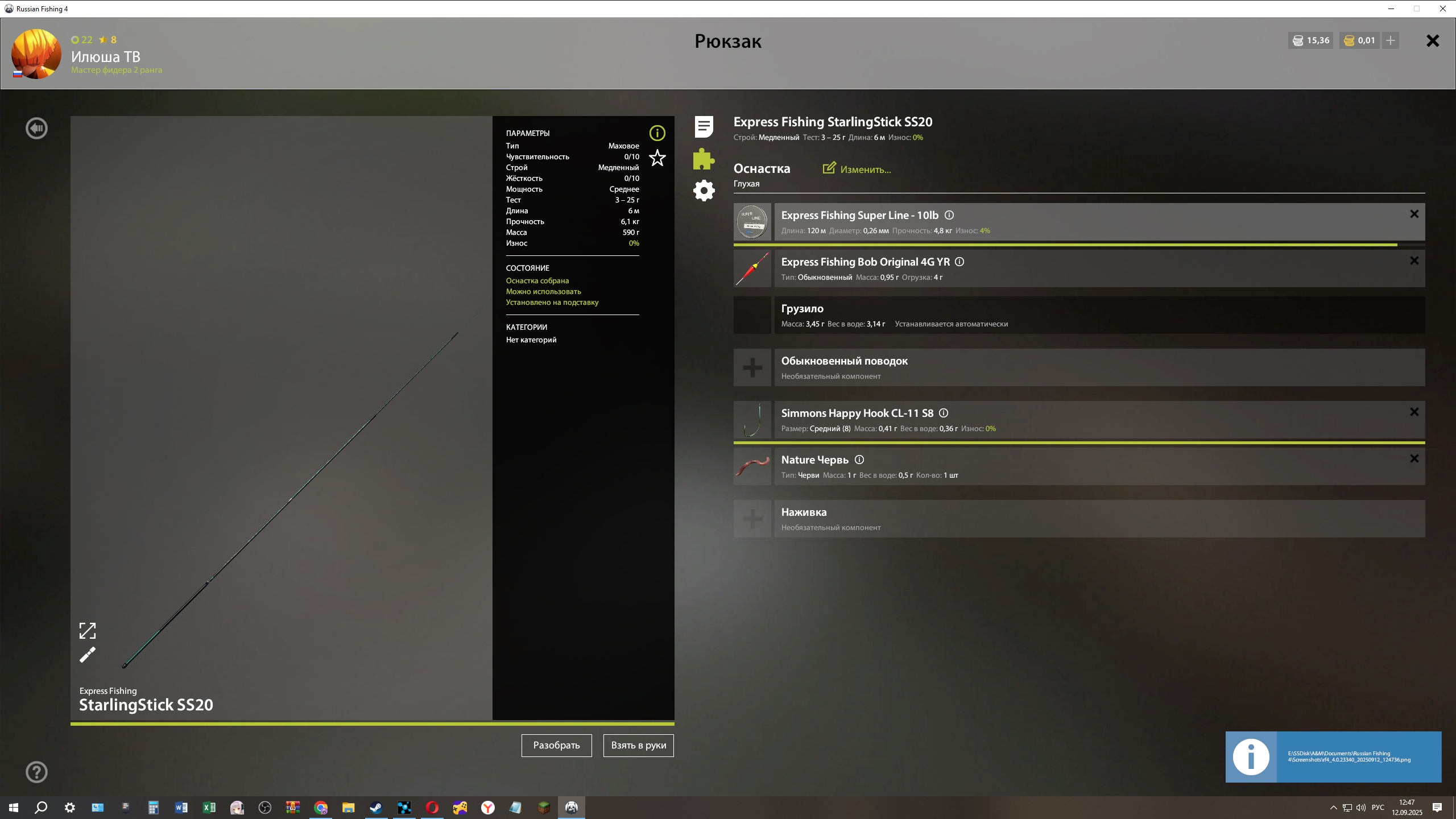
Task: Add a Наживка live bait component
Action: [752, 519]
